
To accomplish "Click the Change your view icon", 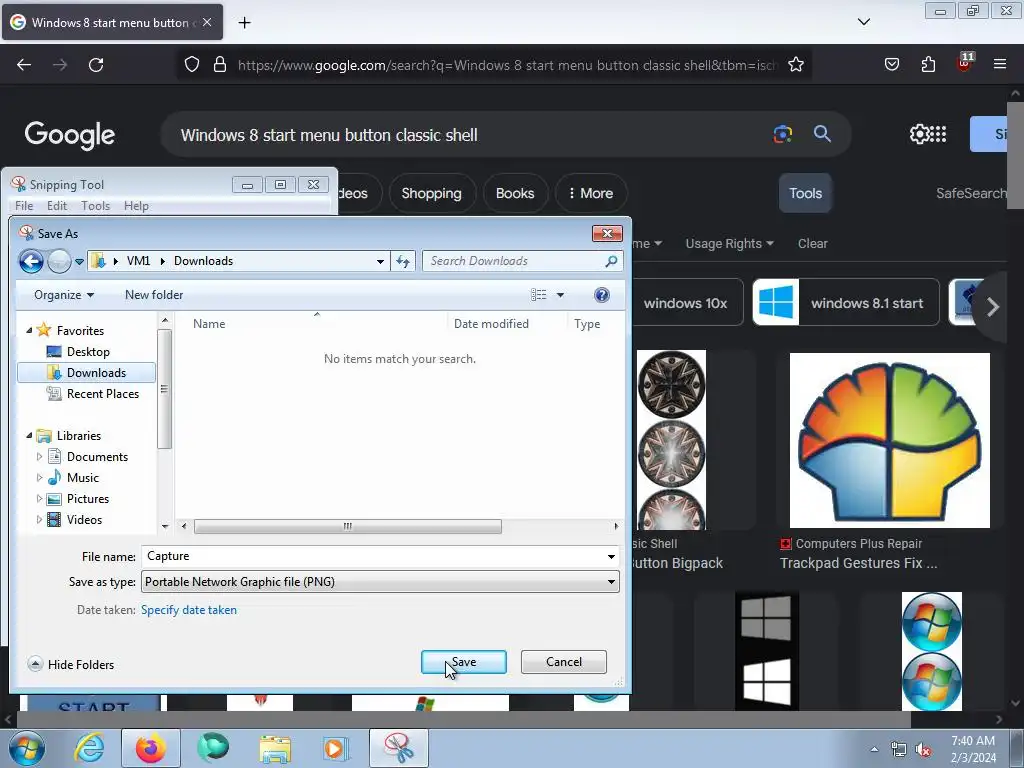I will (x=539, y=295).
